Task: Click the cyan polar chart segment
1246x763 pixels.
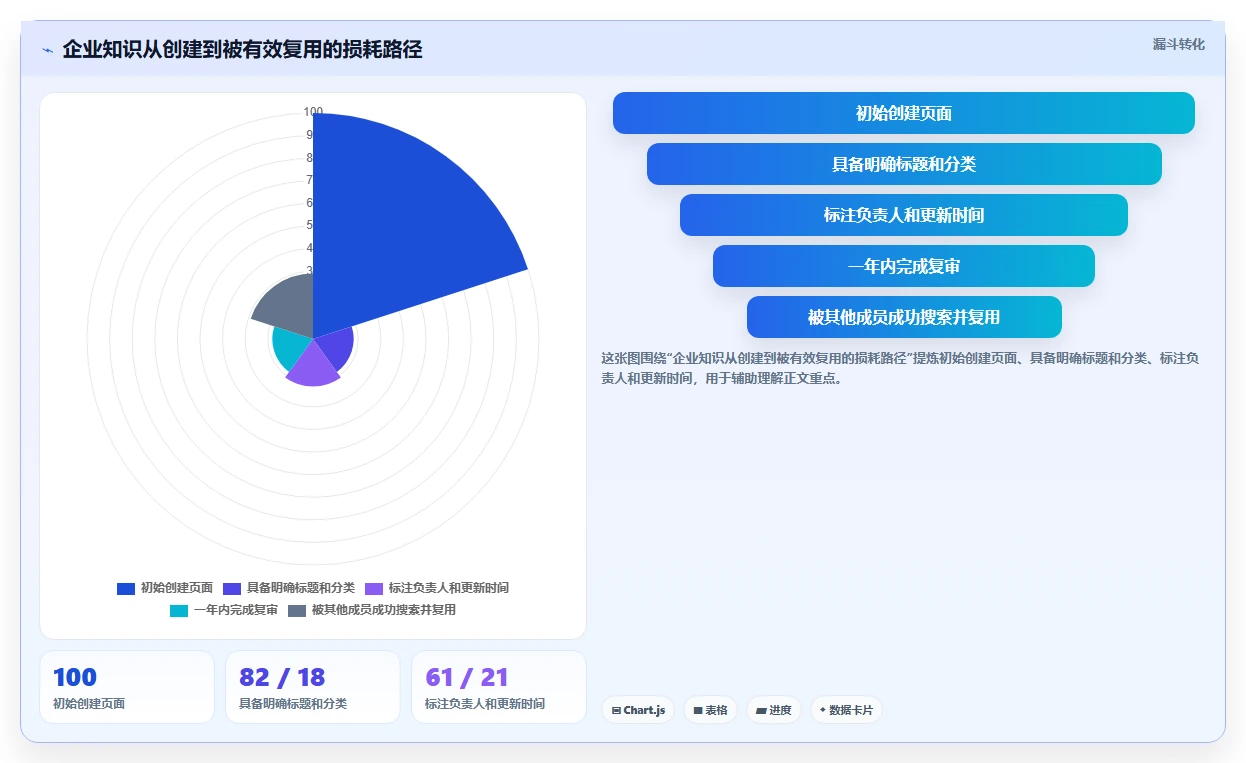Action: tap(290, 348)
